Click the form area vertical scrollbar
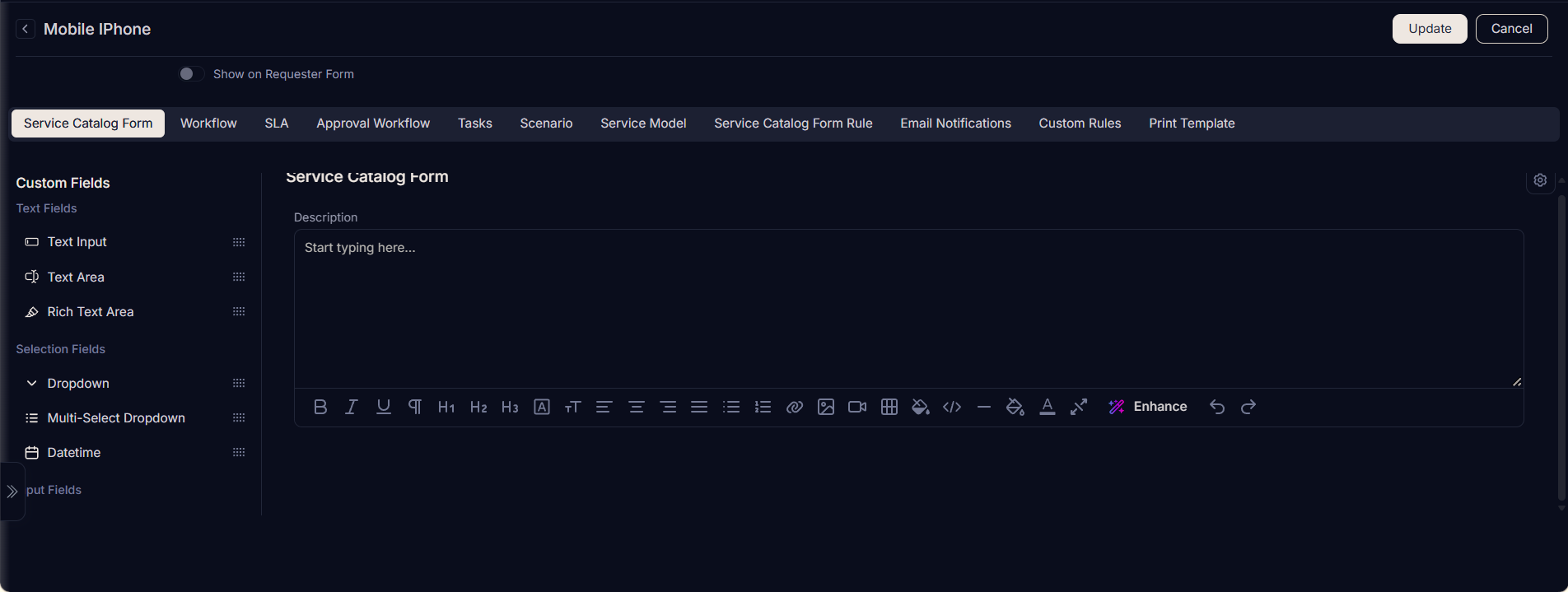The width and height of the screenshot is (1568, 592). tap(1561, 346)
